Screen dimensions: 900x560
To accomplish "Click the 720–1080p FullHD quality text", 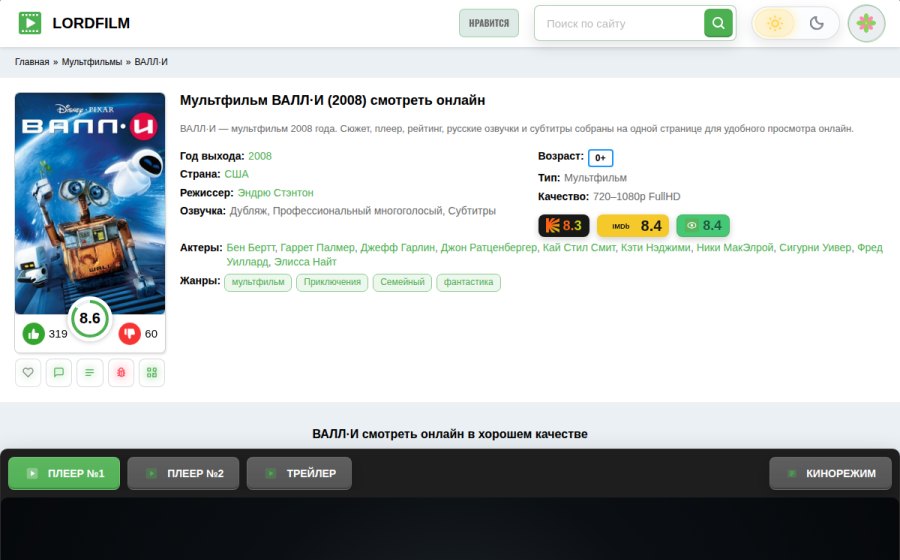I will pos(637,196).
